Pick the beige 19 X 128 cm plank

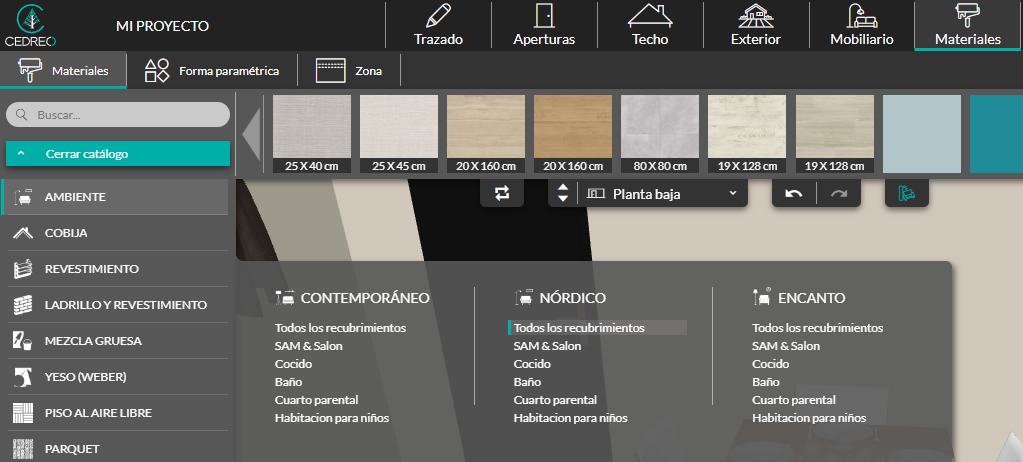coord(834,134)
